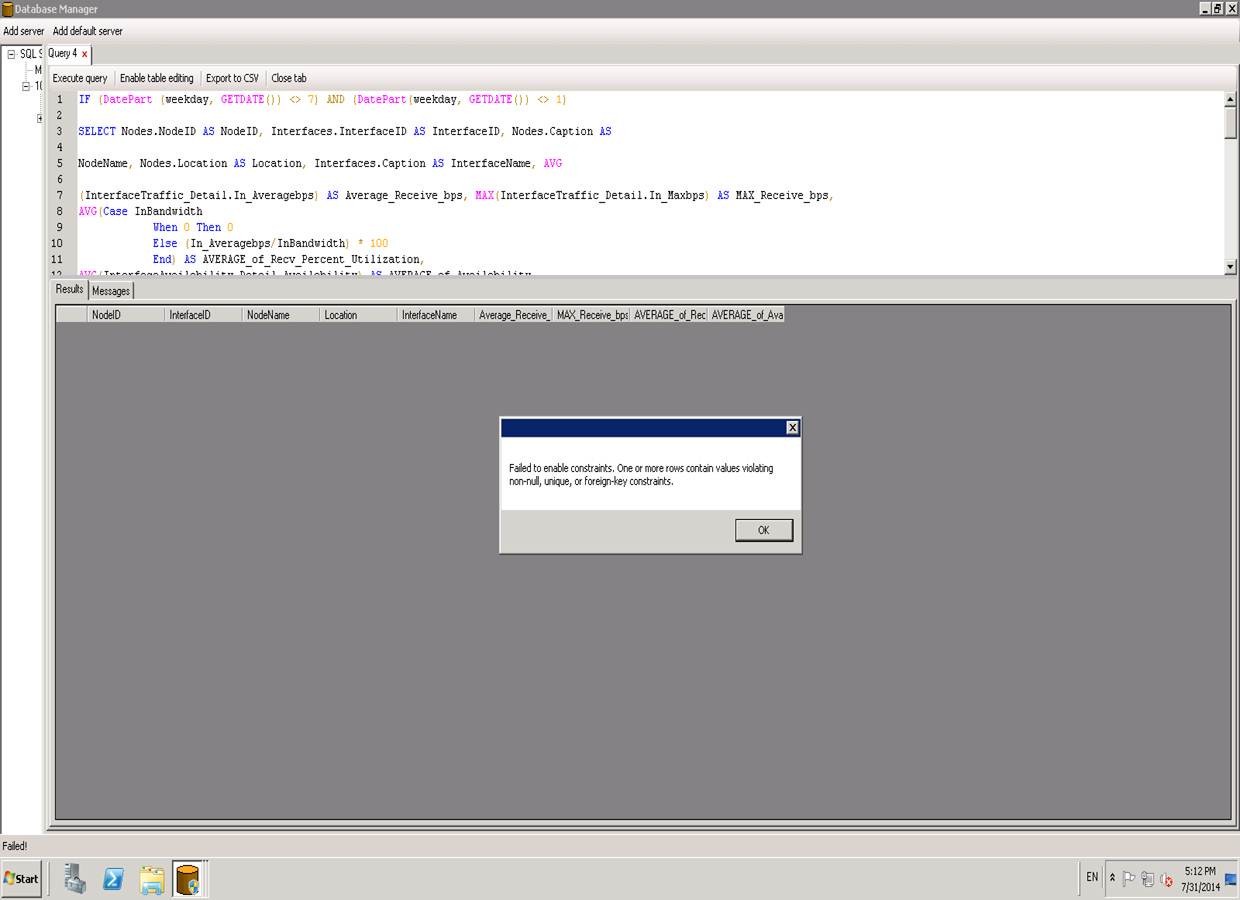1240x900 pixels.
Task: Open Server Manager from the taskbar
Action: point(75,879)
